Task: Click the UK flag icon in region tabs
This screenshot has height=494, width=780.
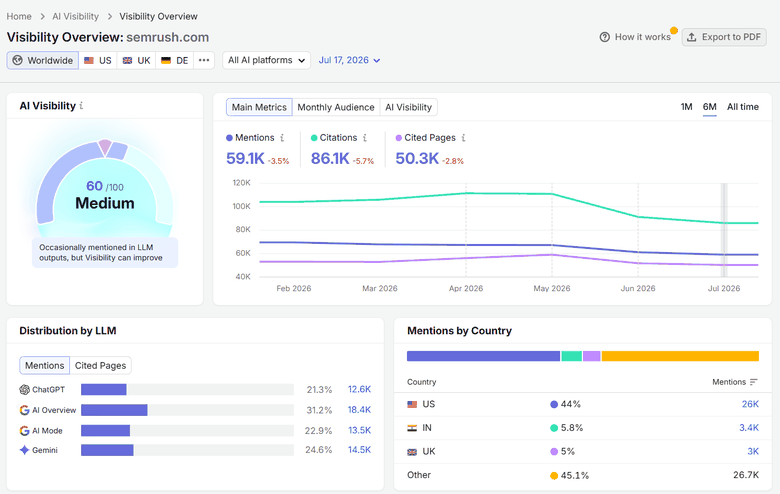Action: (x=127, y=60)
